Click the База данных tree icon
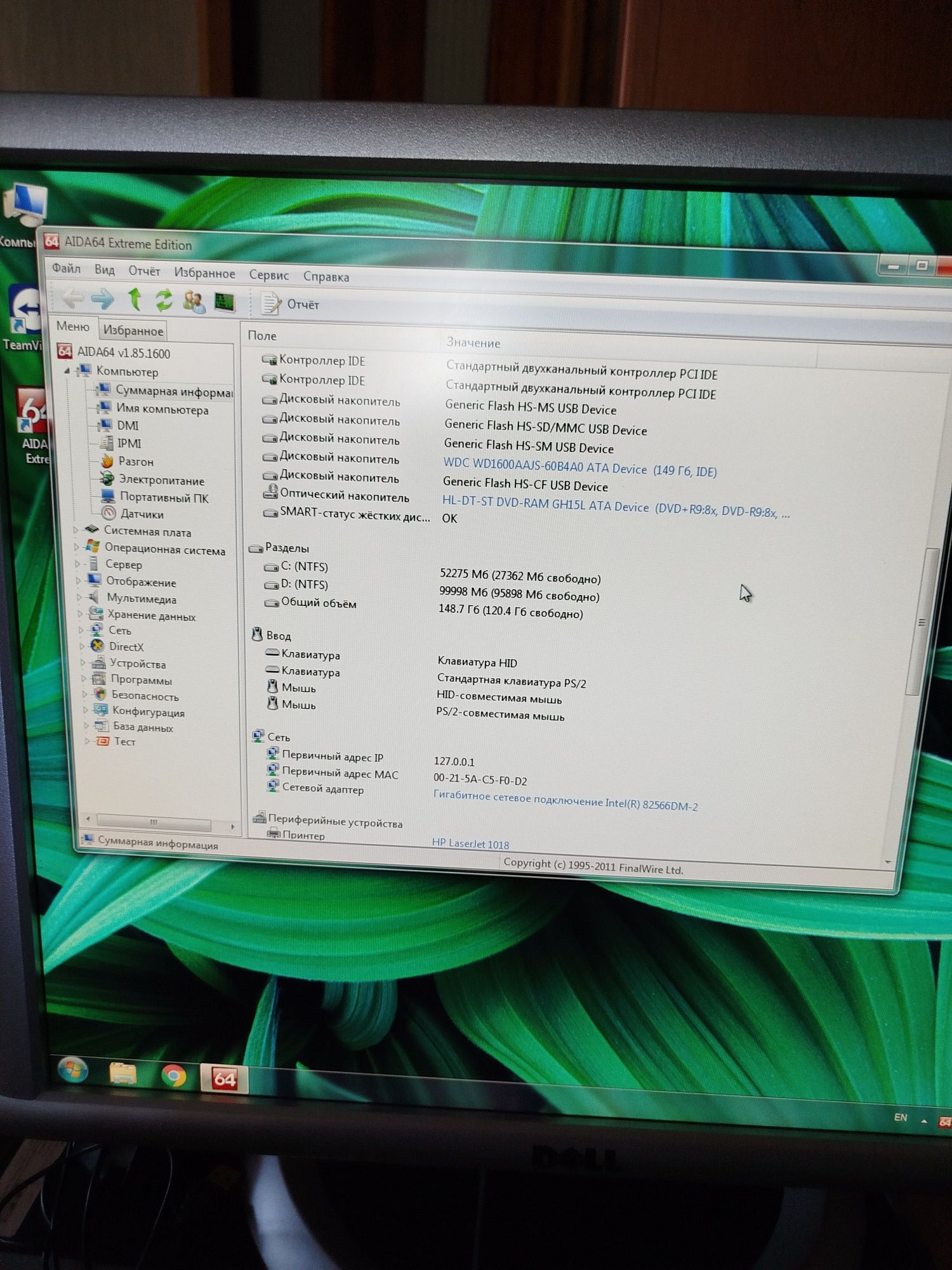The height and width of the screenshot is (1270, 952). (x=102, y=726)
